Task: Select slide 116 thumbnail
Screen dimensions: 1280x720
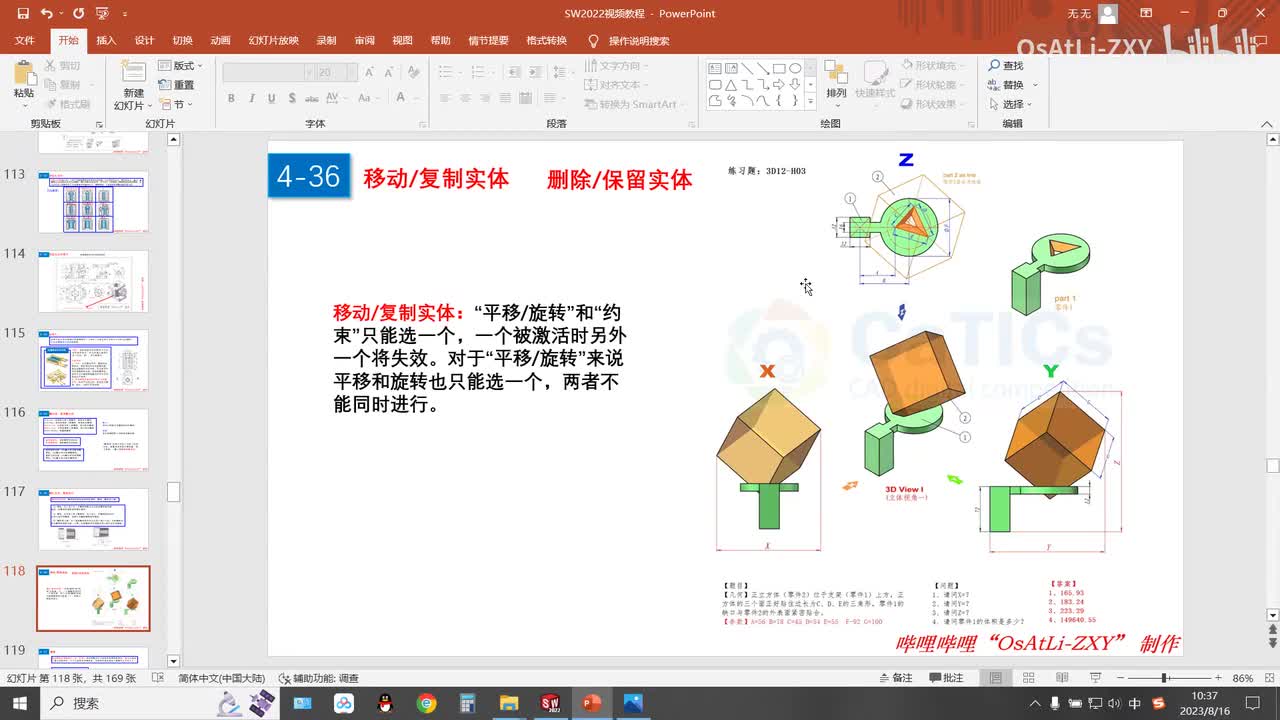Action: coord(93,440)
